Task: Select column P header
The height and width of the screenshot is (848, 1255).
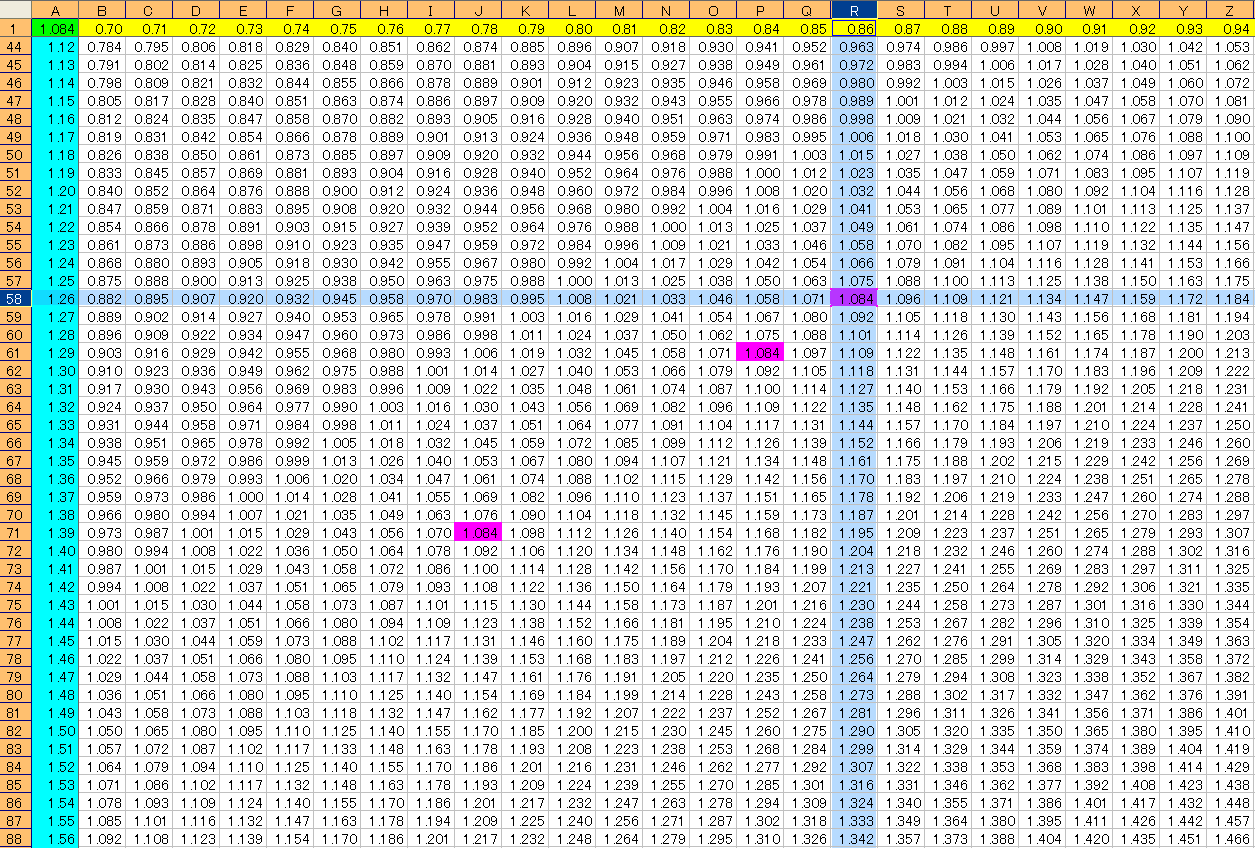Action: click(760, 10)
